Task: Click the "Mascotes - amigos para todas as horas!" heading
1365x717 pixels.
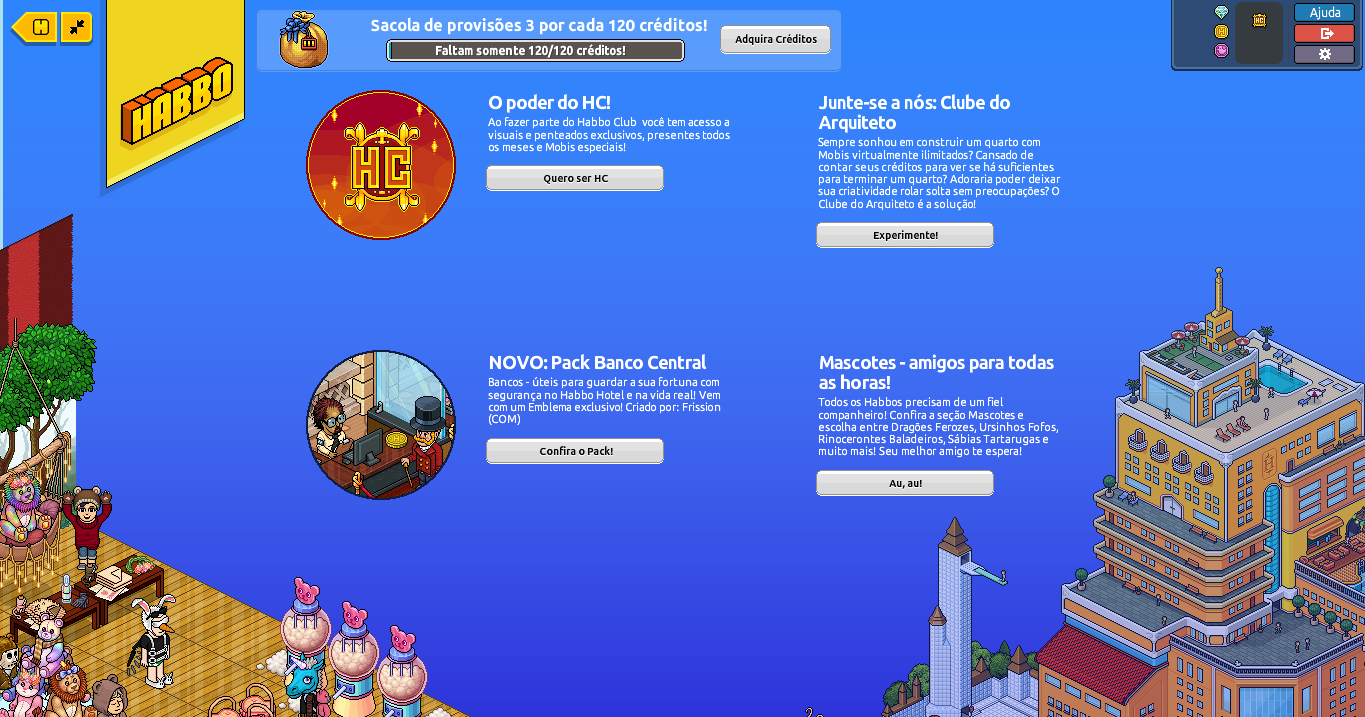Action: coord(936,372)
